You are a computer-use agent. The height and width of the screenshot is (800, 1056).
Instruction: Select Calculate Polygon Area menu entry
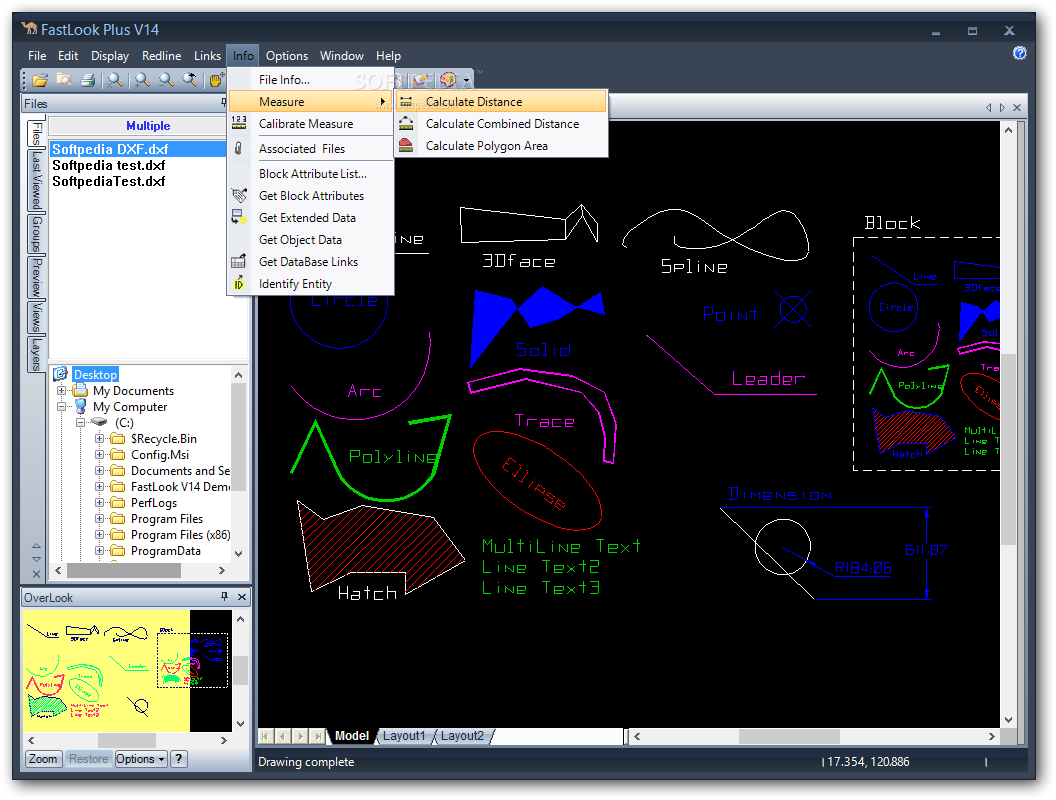[x=502, y=145]
